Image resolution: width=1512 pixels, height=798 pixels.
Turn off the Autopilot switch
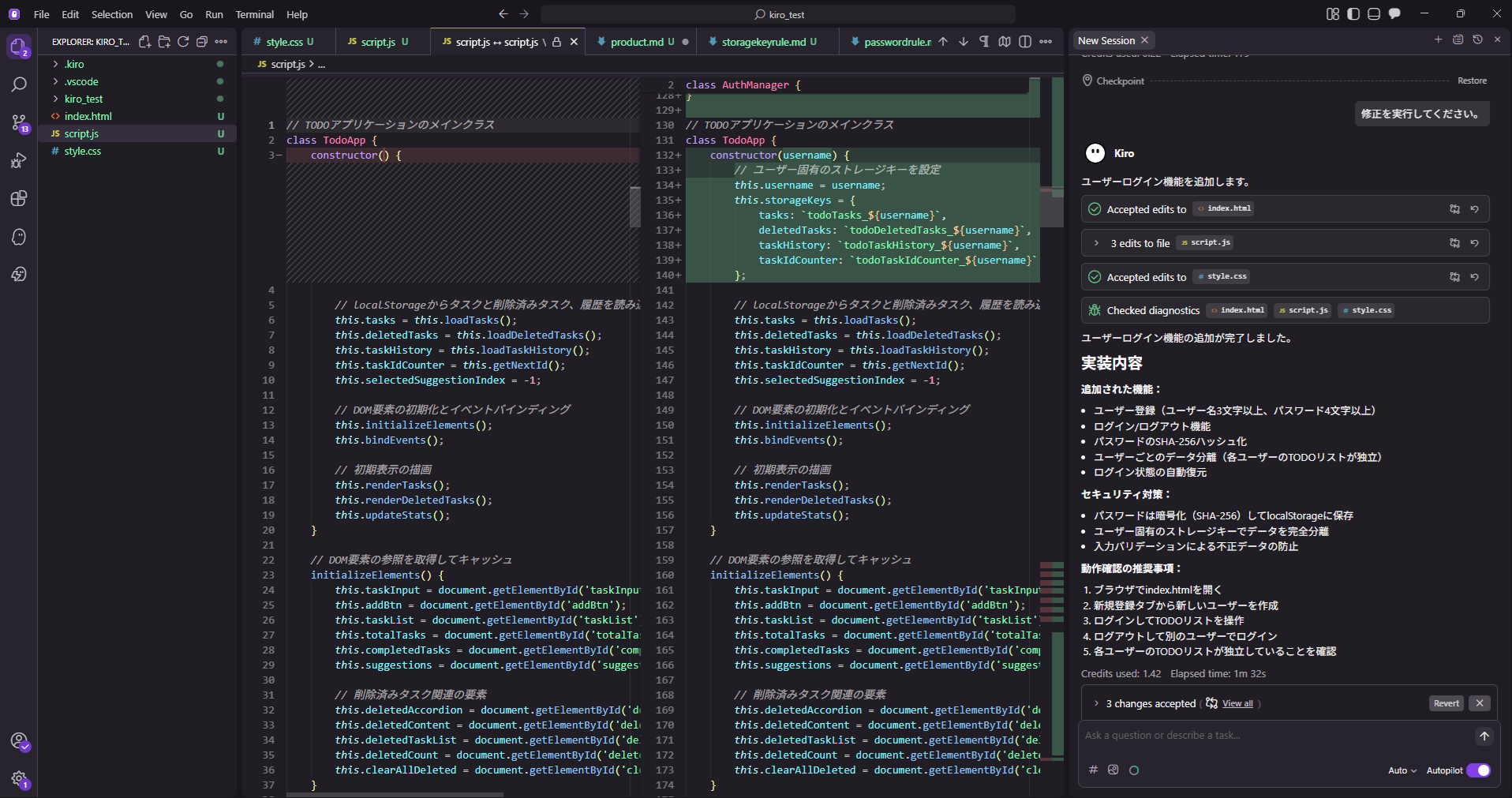pos(1478,770)
